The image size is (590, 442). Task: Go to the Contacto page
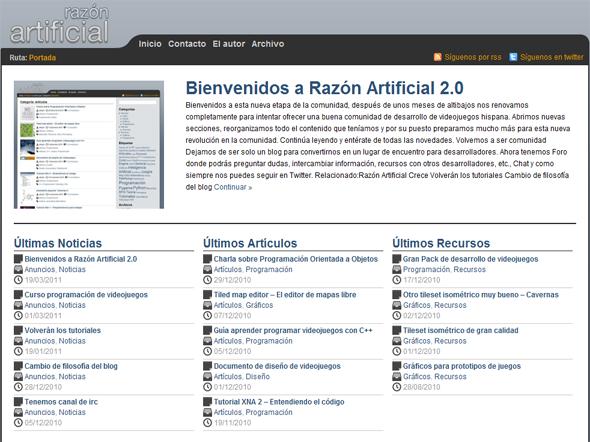pyautogui.click(x=187, y=44)
